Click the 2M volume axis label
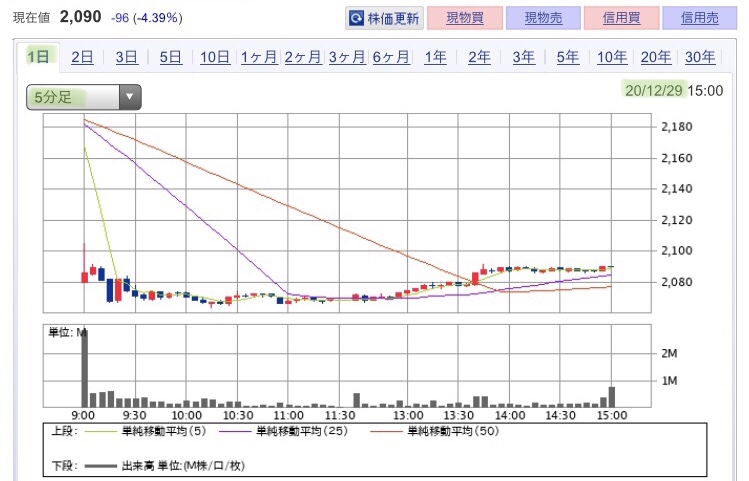 [669, 353]
